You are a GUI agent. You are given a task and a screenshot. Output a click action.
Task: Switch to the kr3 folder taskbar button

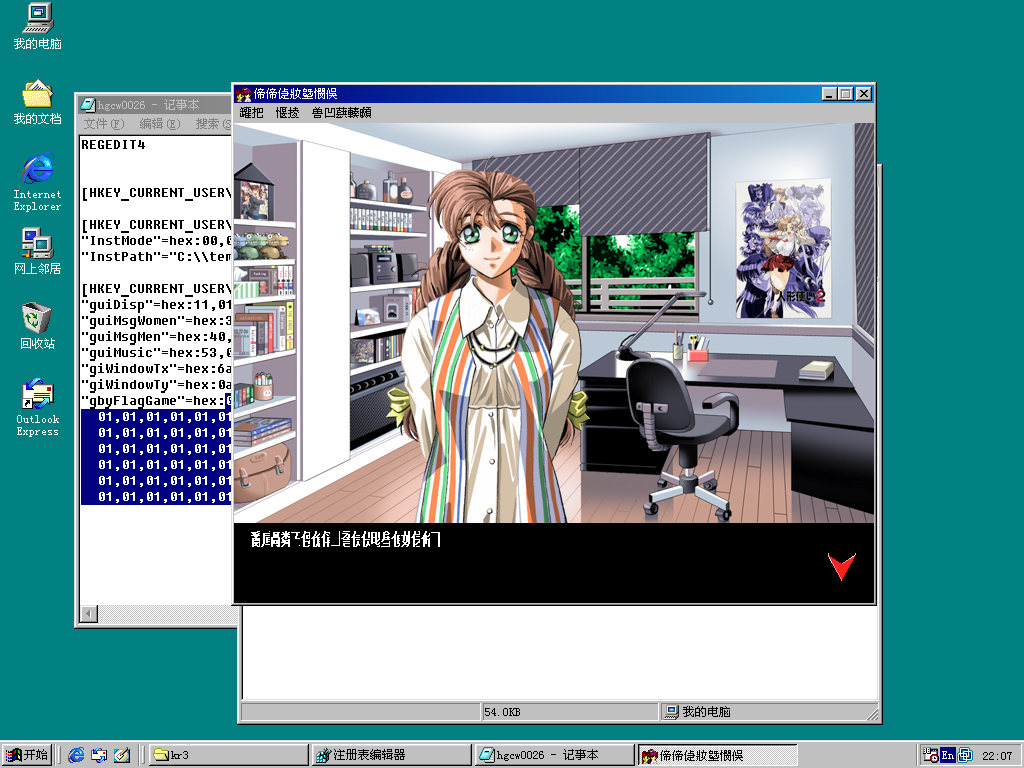pyautogui.click(x=229, y=755)
